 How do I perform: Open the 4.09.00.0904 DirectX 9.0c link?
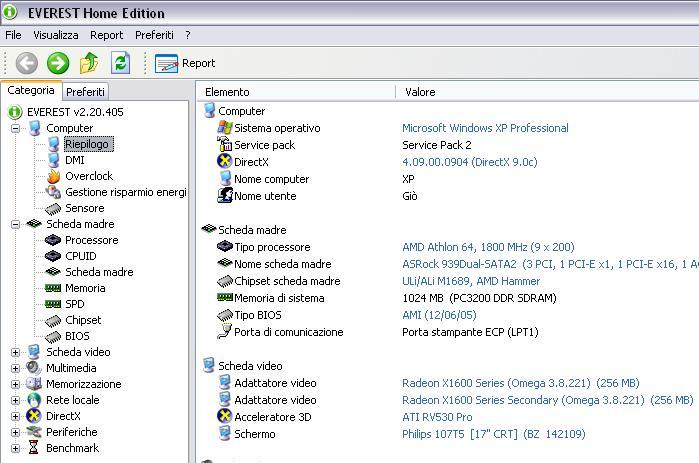(469, 162)
